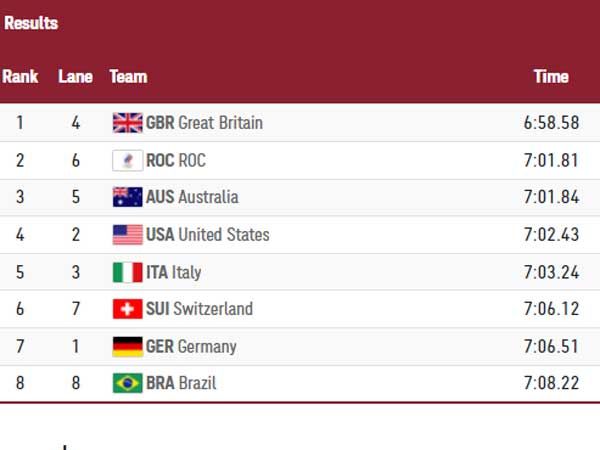Viewport: 600px width, 450px height.
Task: Click the Australia flag icon
Action: coord(127,197)
